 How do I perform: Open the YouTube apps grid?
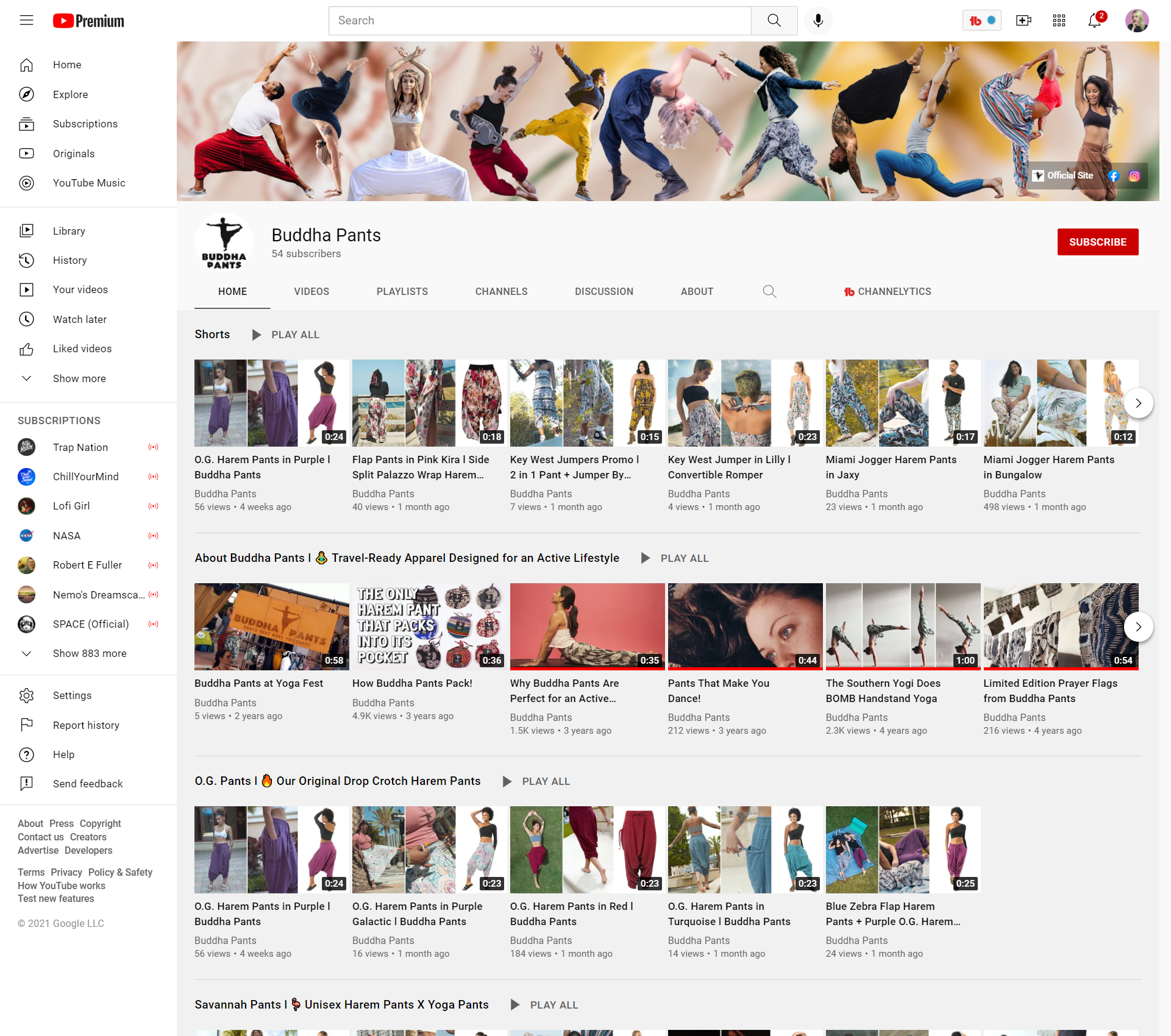[1059, 21]
